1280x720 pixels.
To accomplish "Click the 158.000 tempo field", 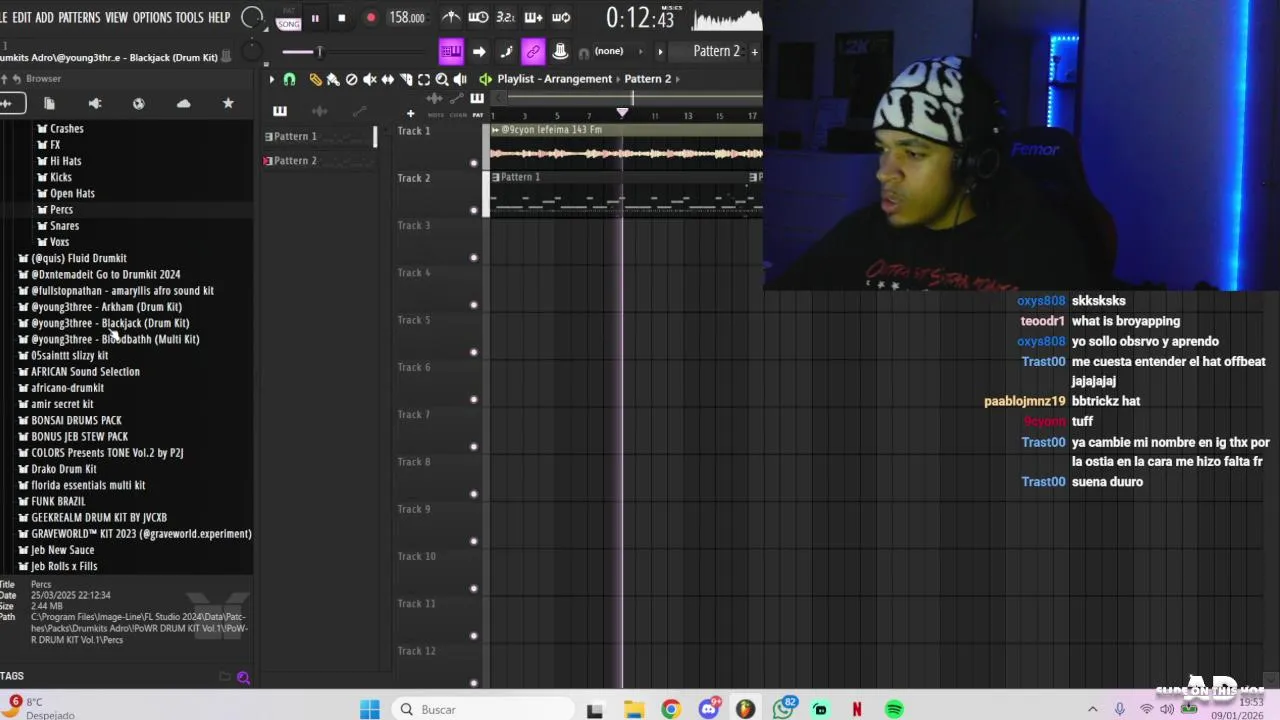I will (407, 18).
